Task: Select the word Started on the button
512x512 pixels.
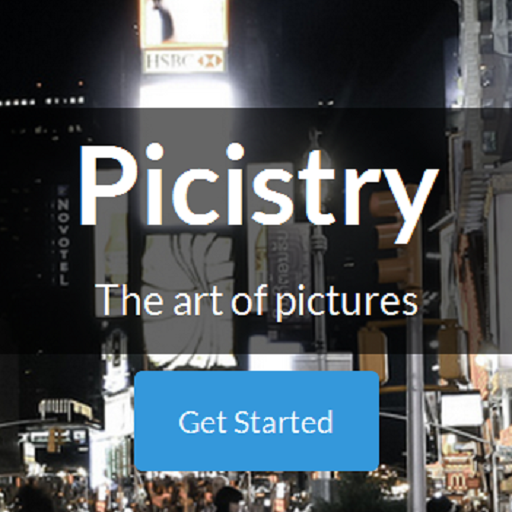Action: click(x=284, y=422)
